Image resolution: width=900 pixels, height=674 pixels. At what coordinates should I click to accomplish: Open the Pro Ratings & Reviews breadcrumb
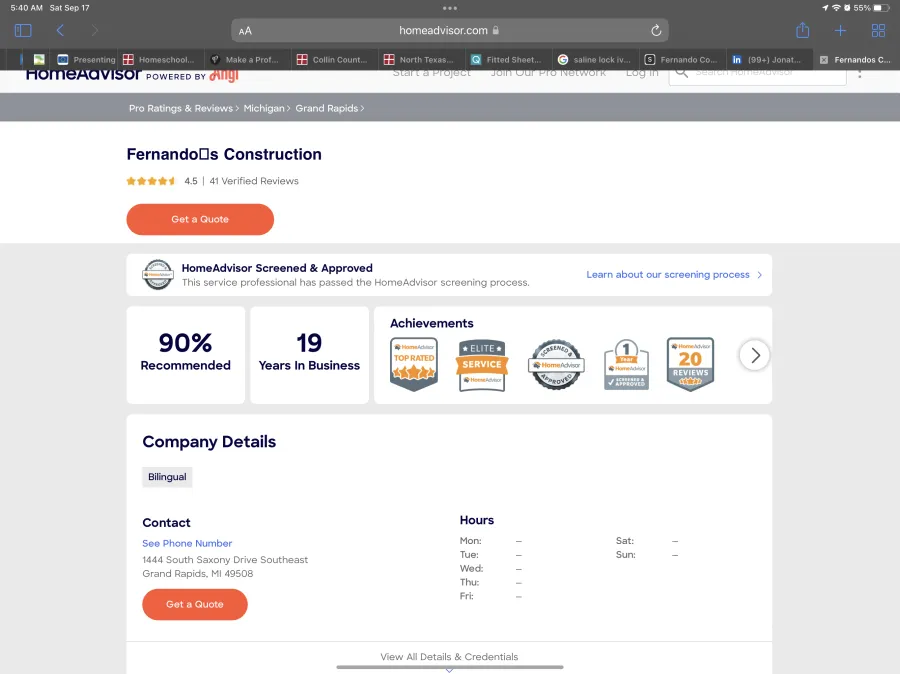coord(181,108)
